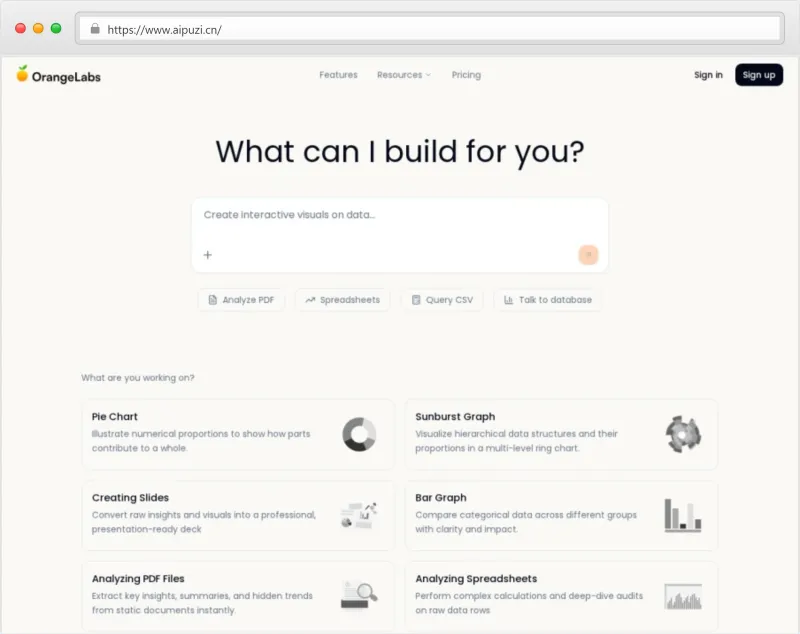The width and height of the screenshot is (800, 634).
Task: Click the sunburst graph ring icon
Action: coord(683,434)
